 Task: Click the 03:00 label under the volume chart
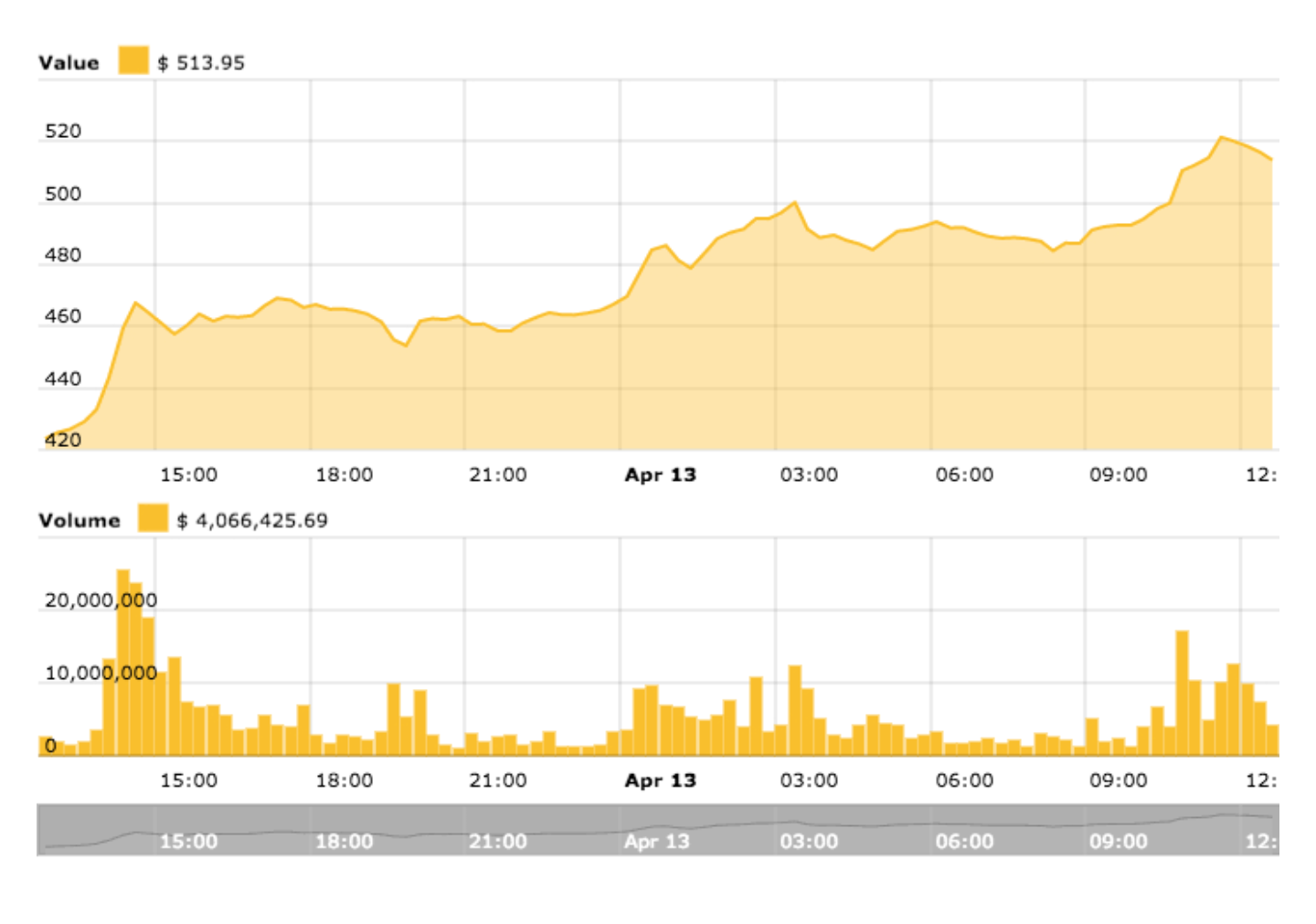[809, 781]
